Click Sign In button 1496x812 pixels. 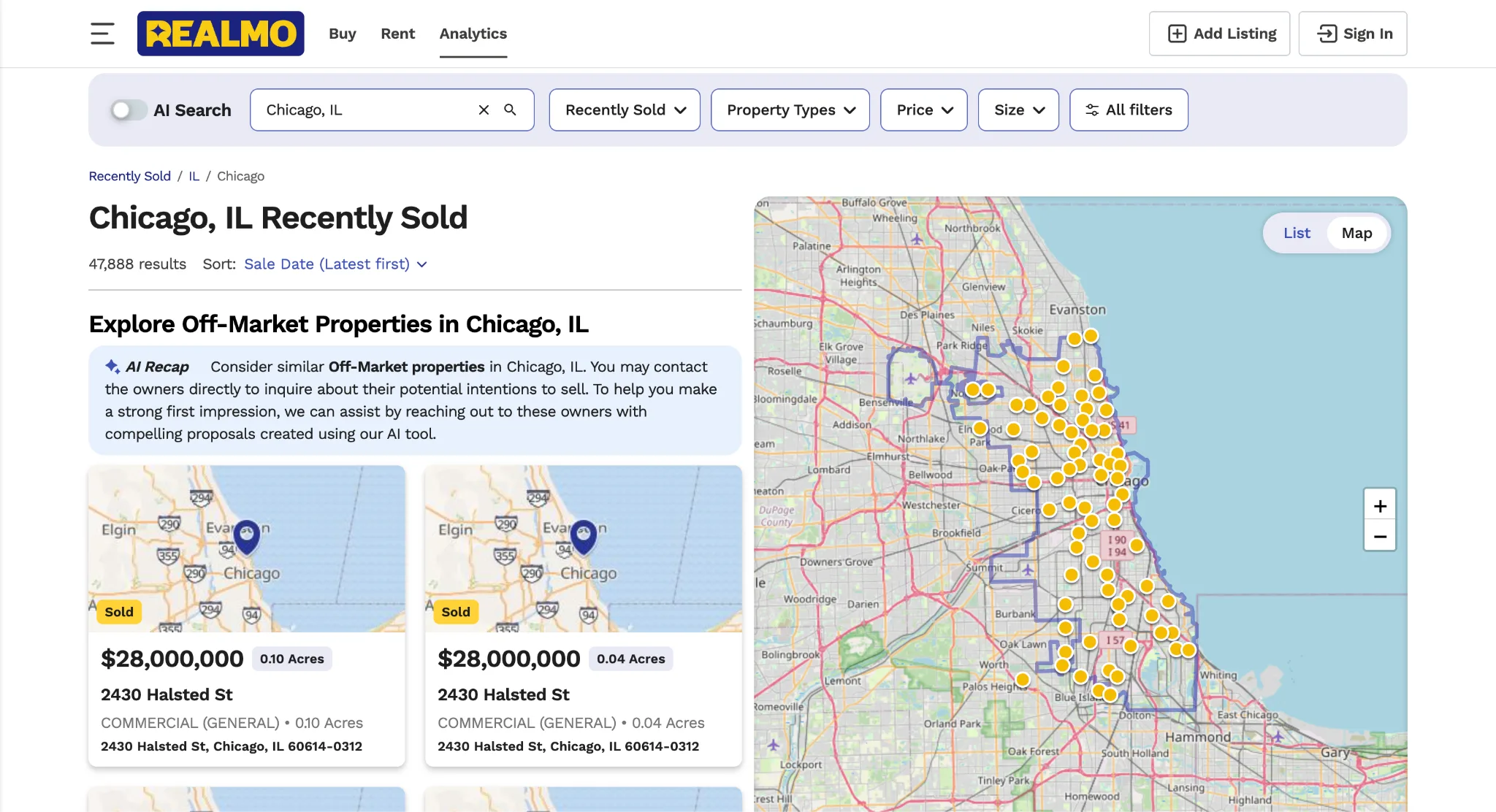(1353, 34)
